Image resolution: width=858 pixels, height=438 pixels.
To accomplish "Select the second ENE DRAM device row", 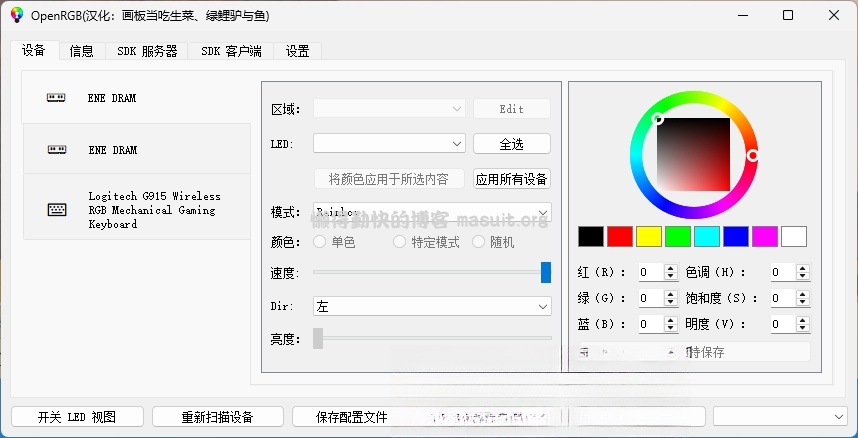I will 137,149.
